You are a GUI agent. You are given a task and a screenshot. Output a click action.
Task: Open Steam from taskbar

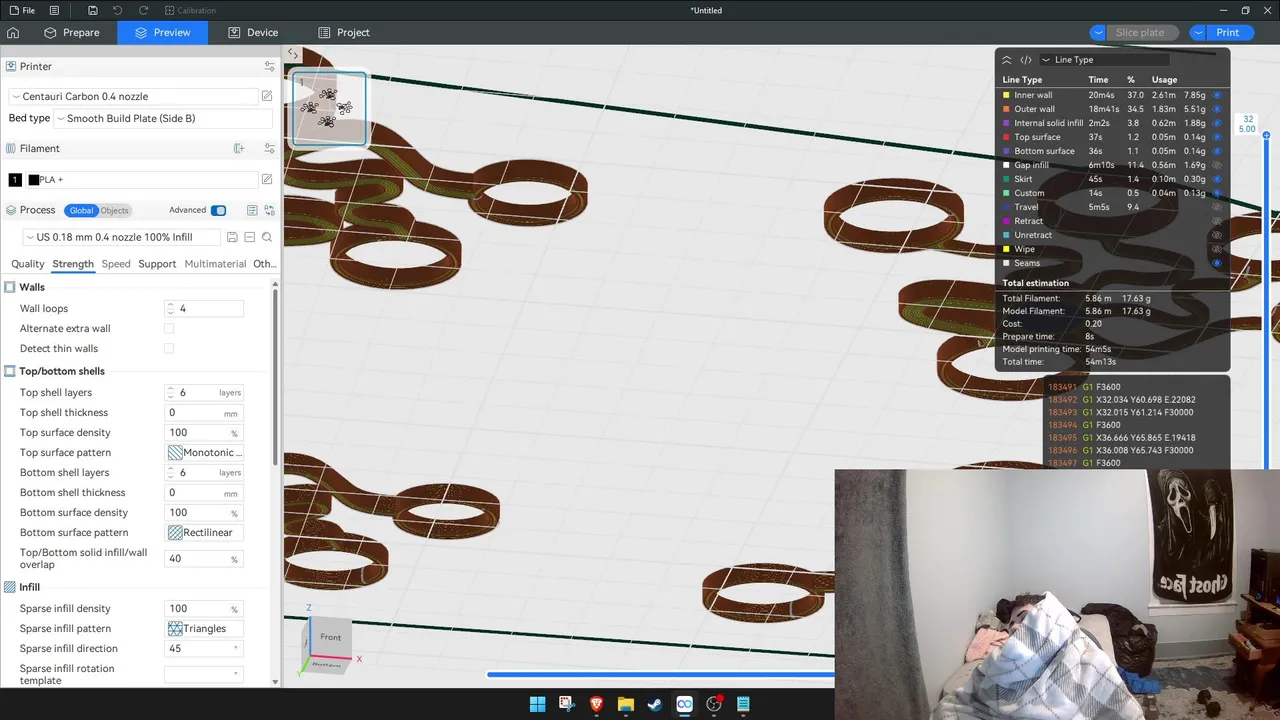tap(655, 704)
